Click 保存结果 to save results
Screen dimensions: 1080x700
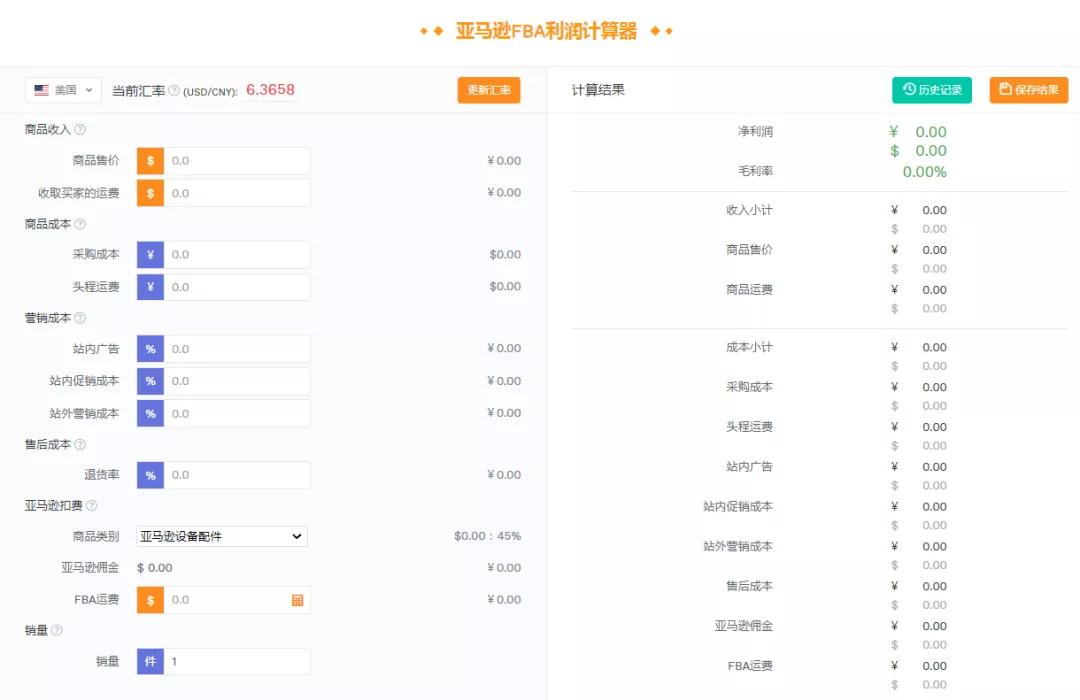[x=1029, y=90]
